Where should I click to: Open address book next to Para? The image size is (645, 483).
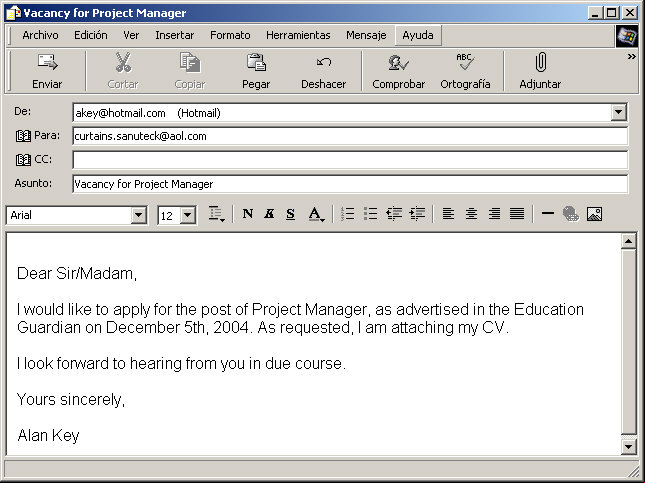point(23,136)
